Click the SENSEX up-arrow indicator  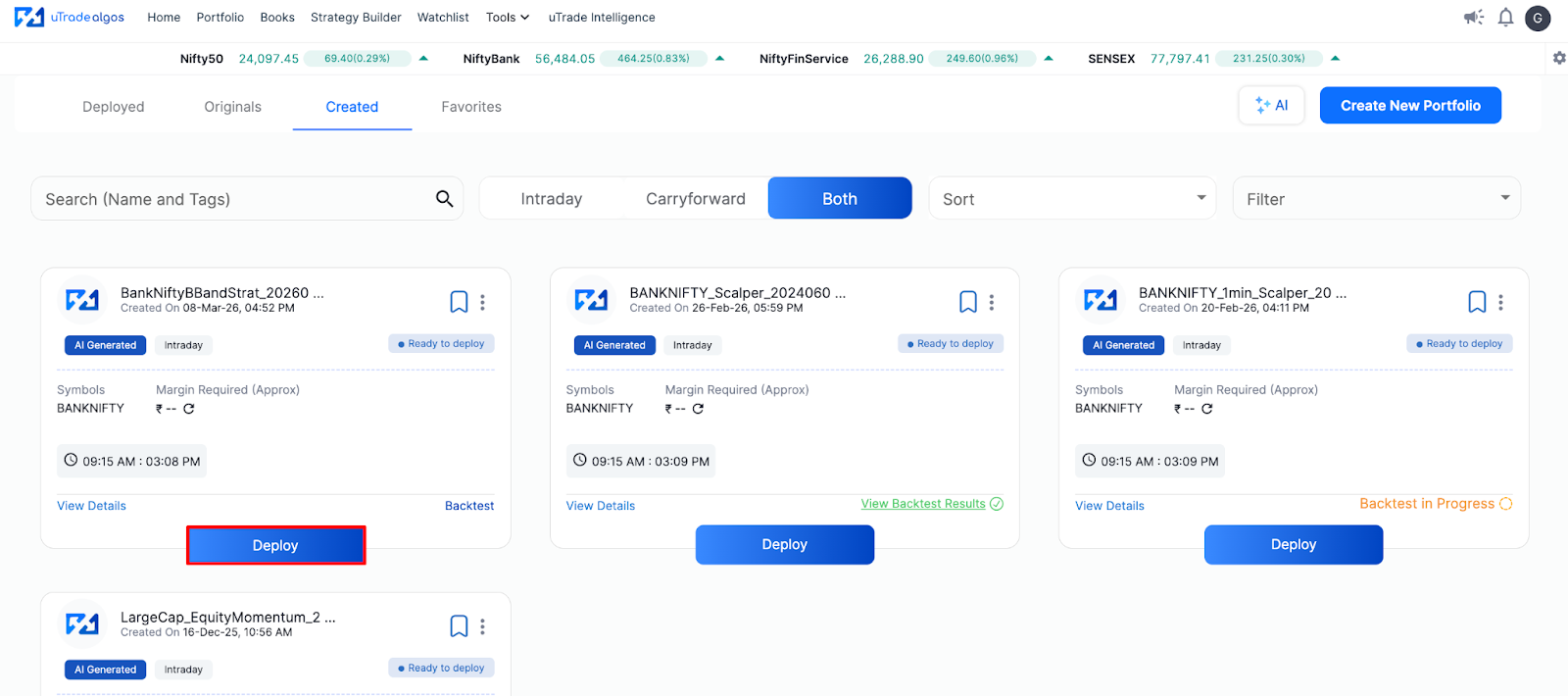[x=1335, y=58]
